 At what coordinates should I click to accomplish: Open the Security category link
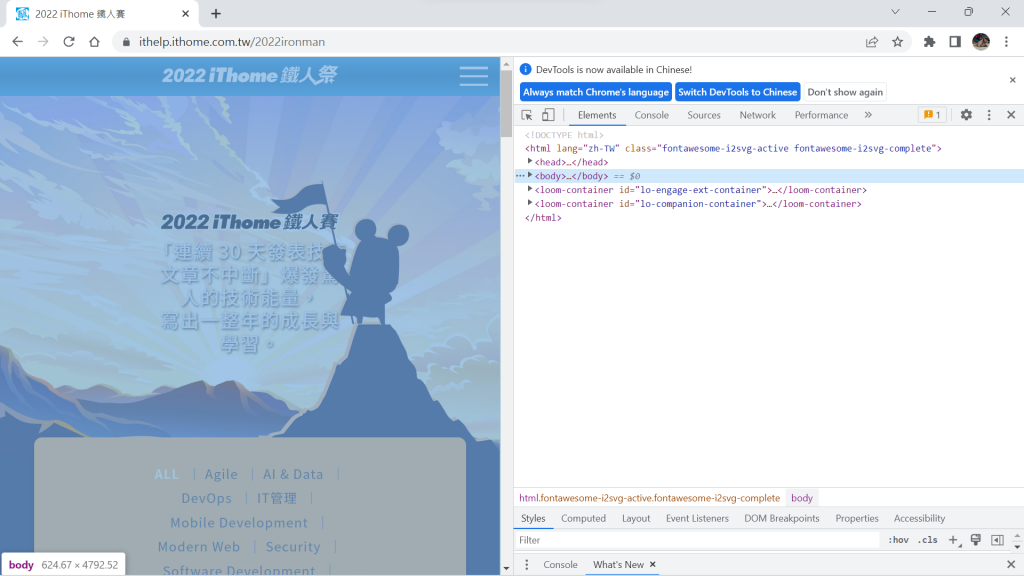point(293,547)
